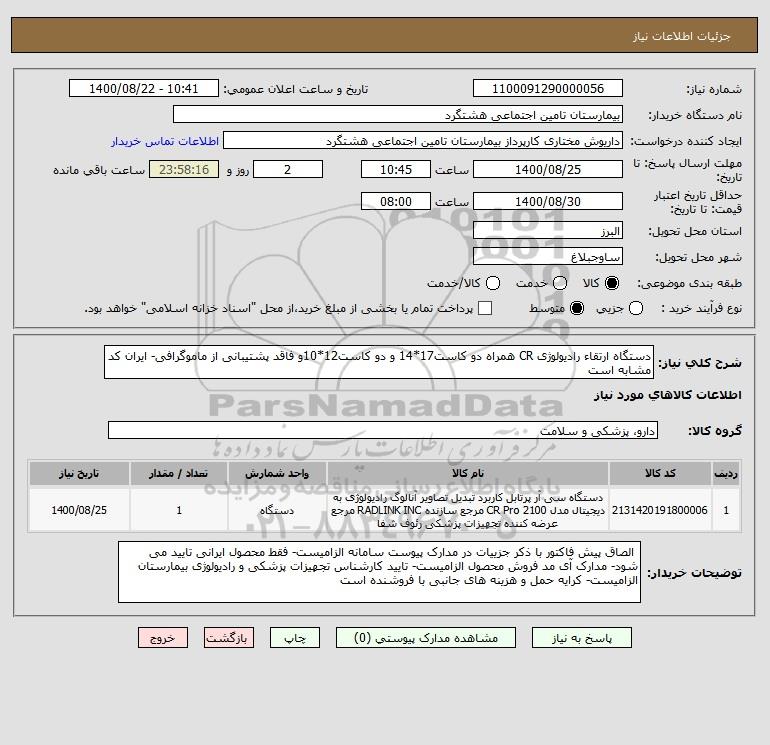770x745 pixels.
Task: Click the کد کالا column header
Action: 660,473
